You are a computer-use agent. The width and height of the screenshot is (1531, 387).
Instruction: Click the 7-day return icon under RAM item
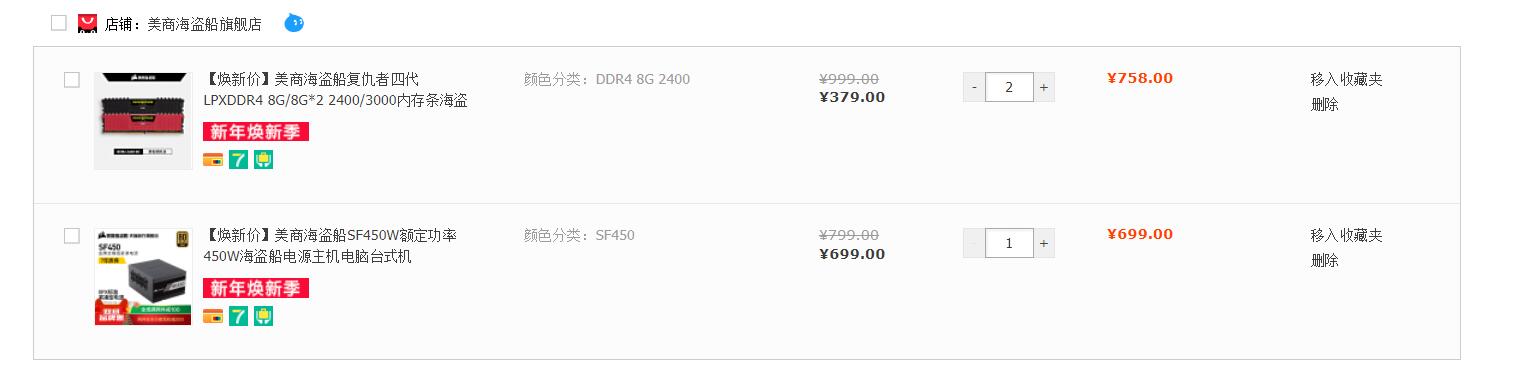tap(238, 159)
